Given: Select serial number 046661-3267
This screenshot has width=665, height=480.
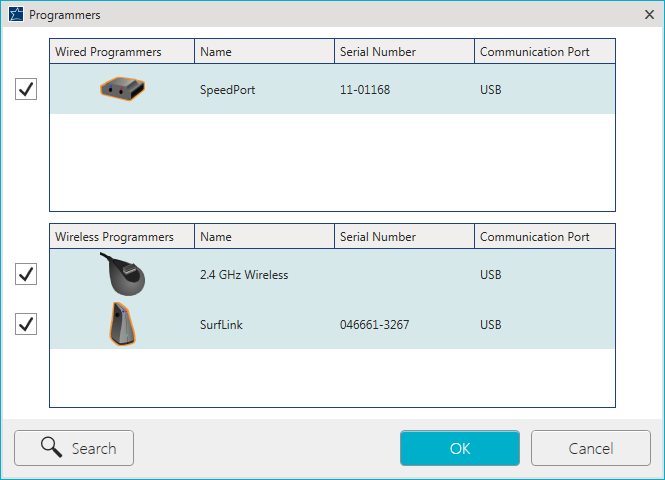Looking at the screenshot, I should coord(374,325).
